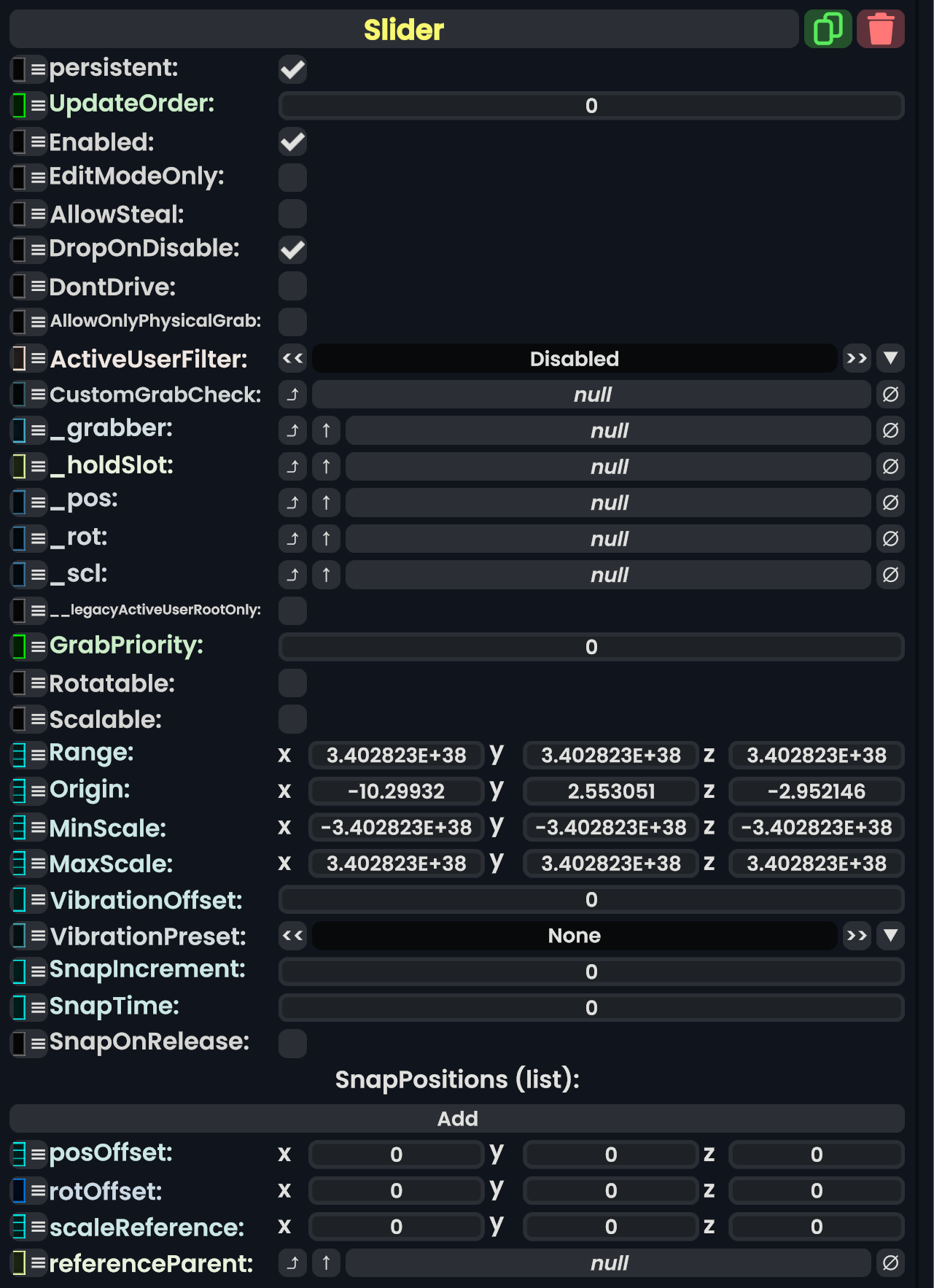Cycle VibrationPreset to previous value
934x1288 pixels.
292,936
